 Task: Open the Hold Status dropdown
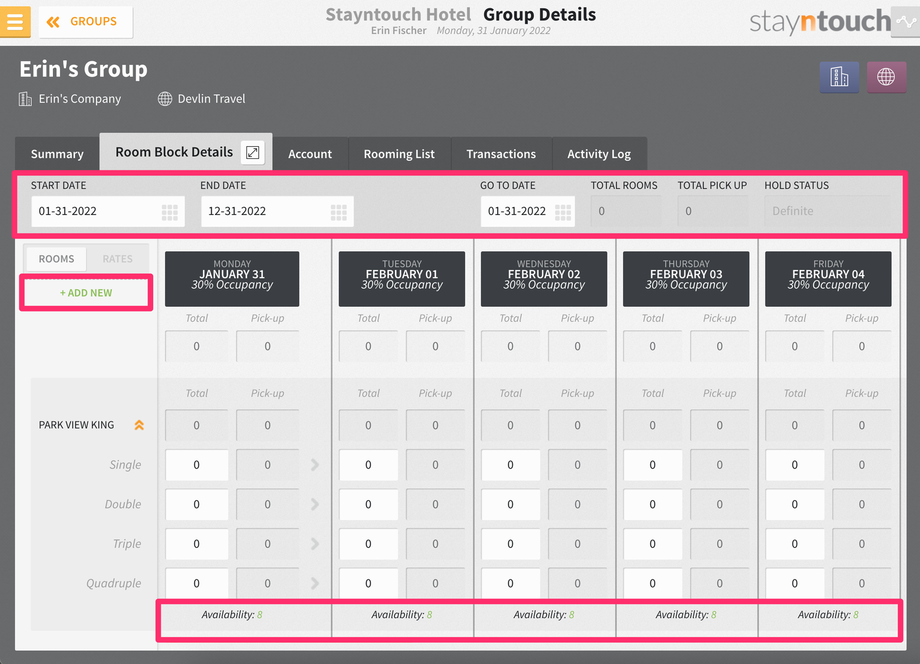click(827, 211)
